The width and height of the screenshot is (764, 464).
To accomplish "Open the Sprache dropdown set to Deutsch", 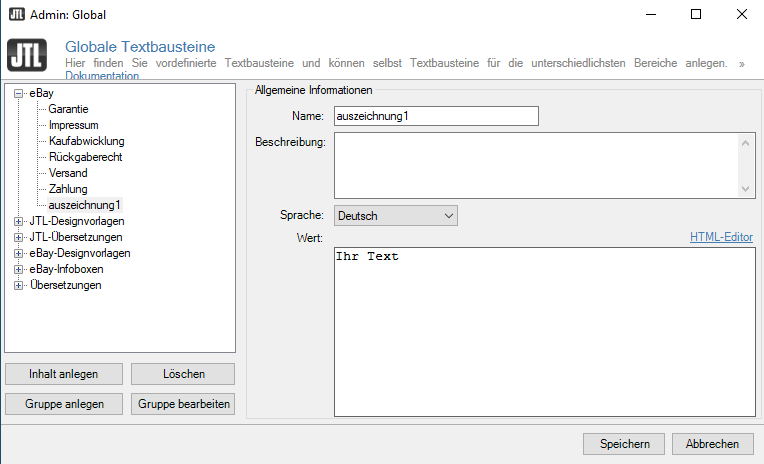I will click(x=396, y=215).
